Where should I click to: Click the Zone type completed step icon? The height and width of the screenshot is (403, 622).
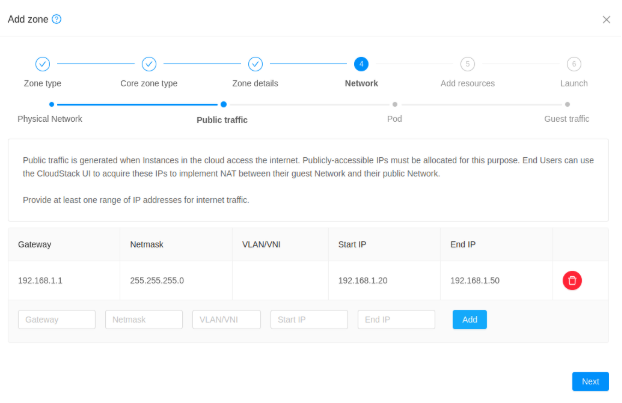(x=42, y=64)
